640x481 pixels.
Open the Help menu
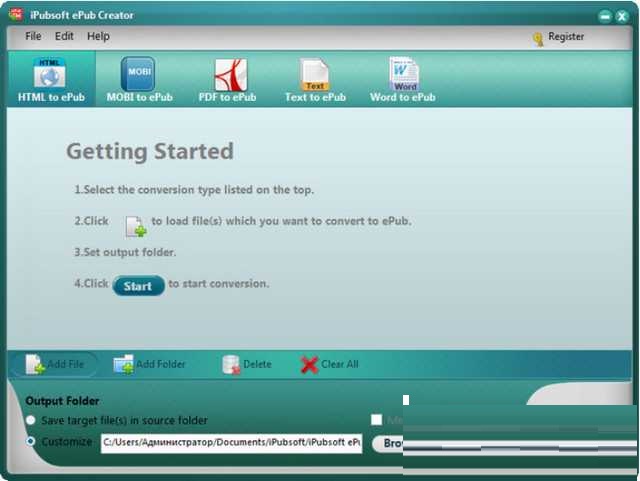(x=98, y=36)
